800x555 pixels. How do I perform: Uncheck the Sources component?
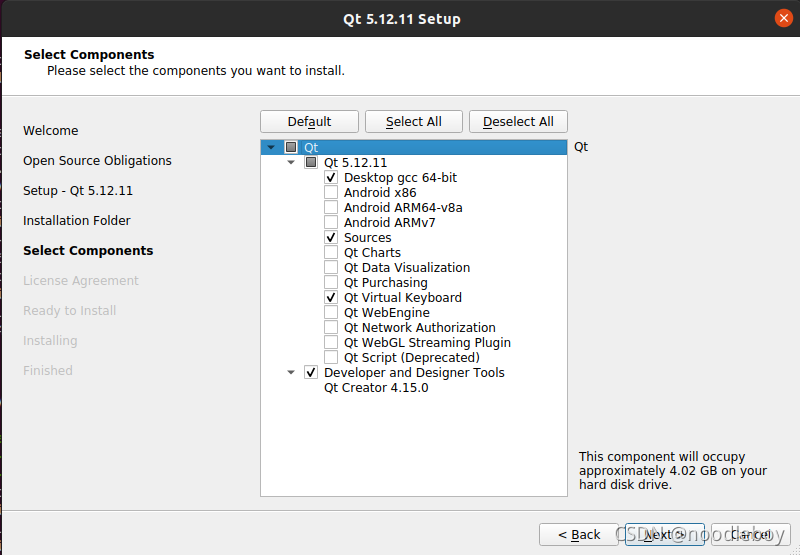(x=331, y=238)
